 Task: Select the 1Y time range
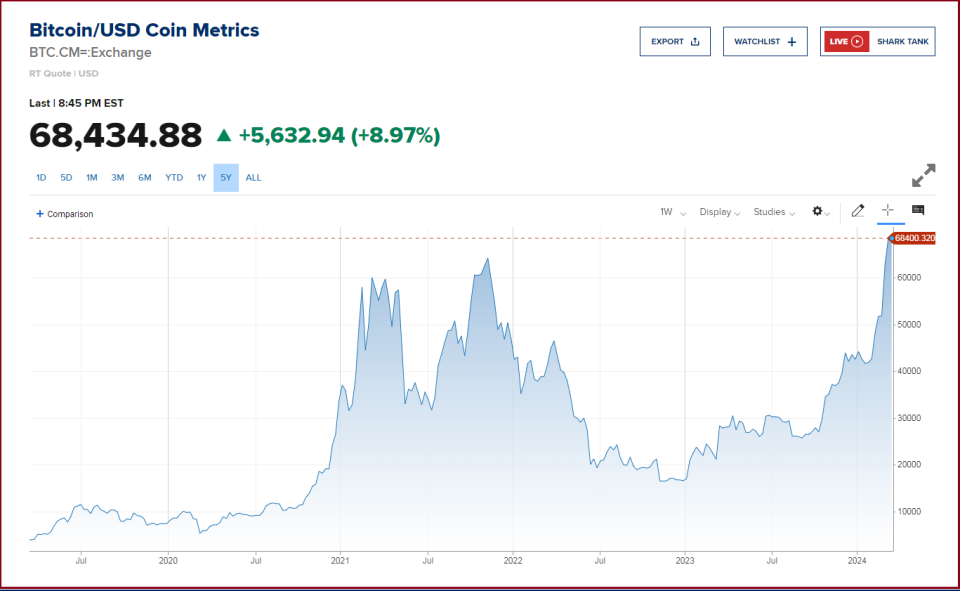pyautogui.click(x=201, y=178)
